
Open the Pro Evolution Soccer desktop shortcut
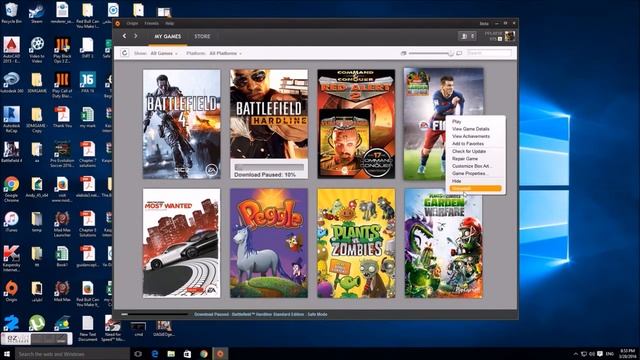(62, 154)
